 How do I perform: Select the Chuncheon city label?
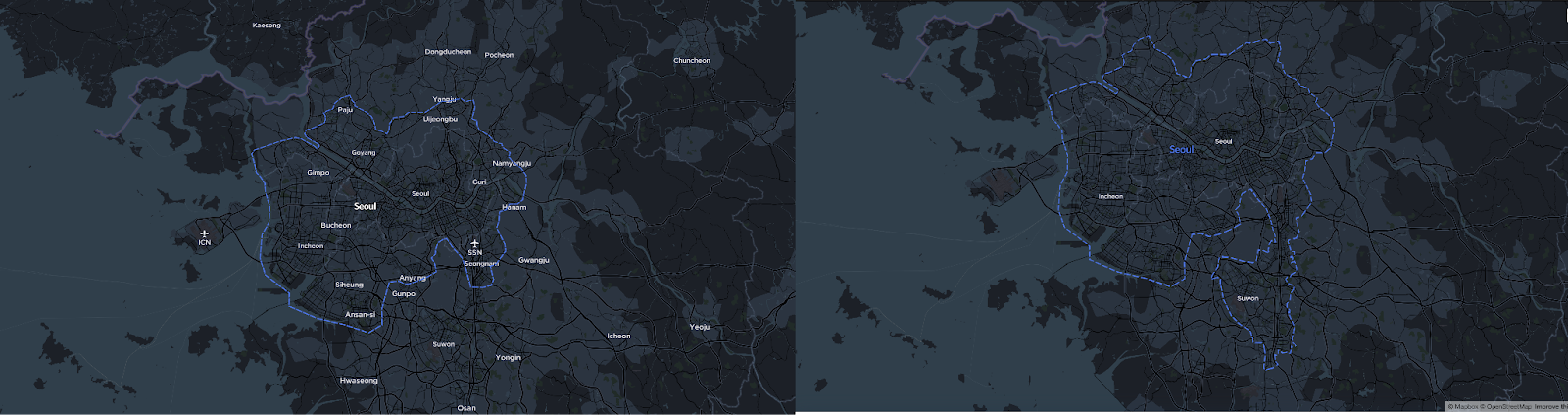coord(691,61)
